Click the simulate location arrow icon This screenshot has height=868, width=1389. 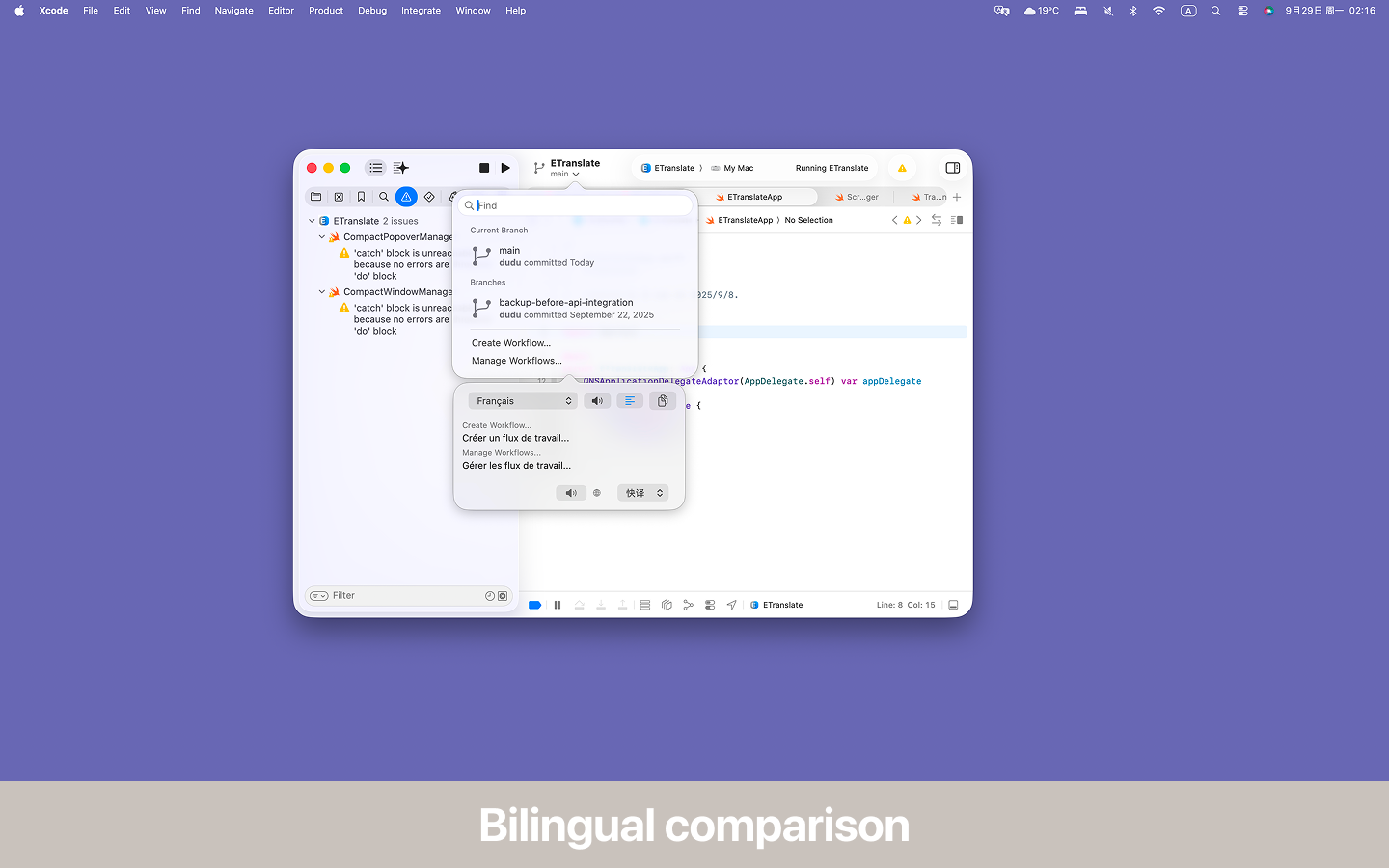point(731,605)
